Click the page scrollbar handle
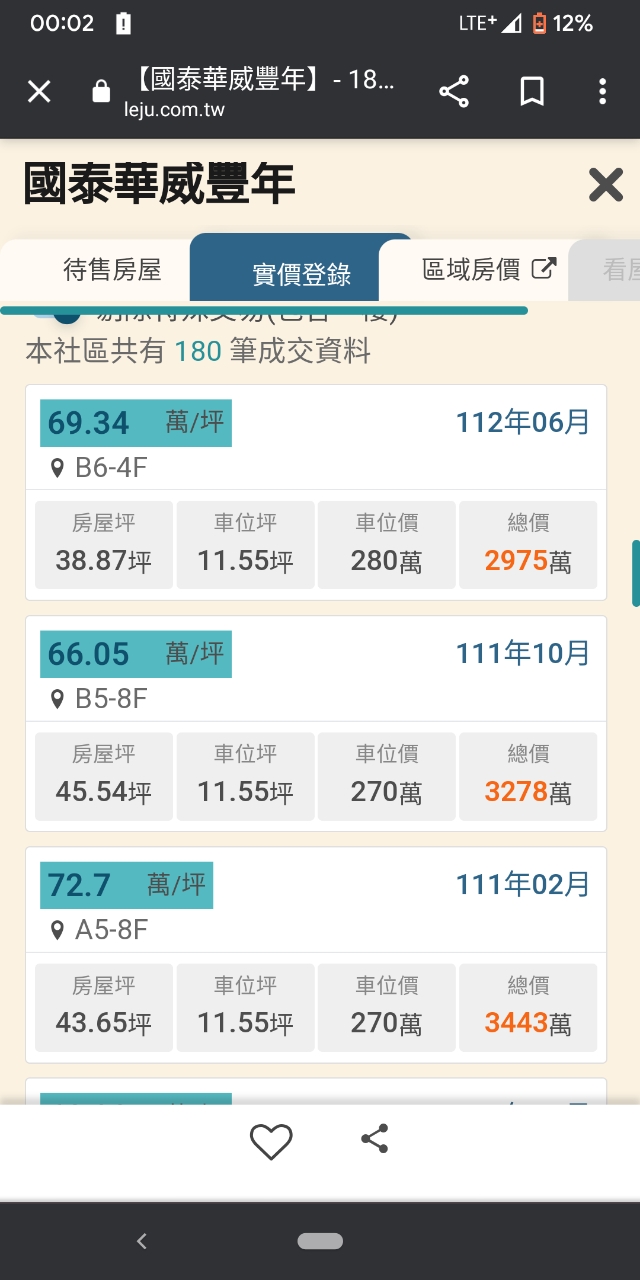 (x=635, y=573)
